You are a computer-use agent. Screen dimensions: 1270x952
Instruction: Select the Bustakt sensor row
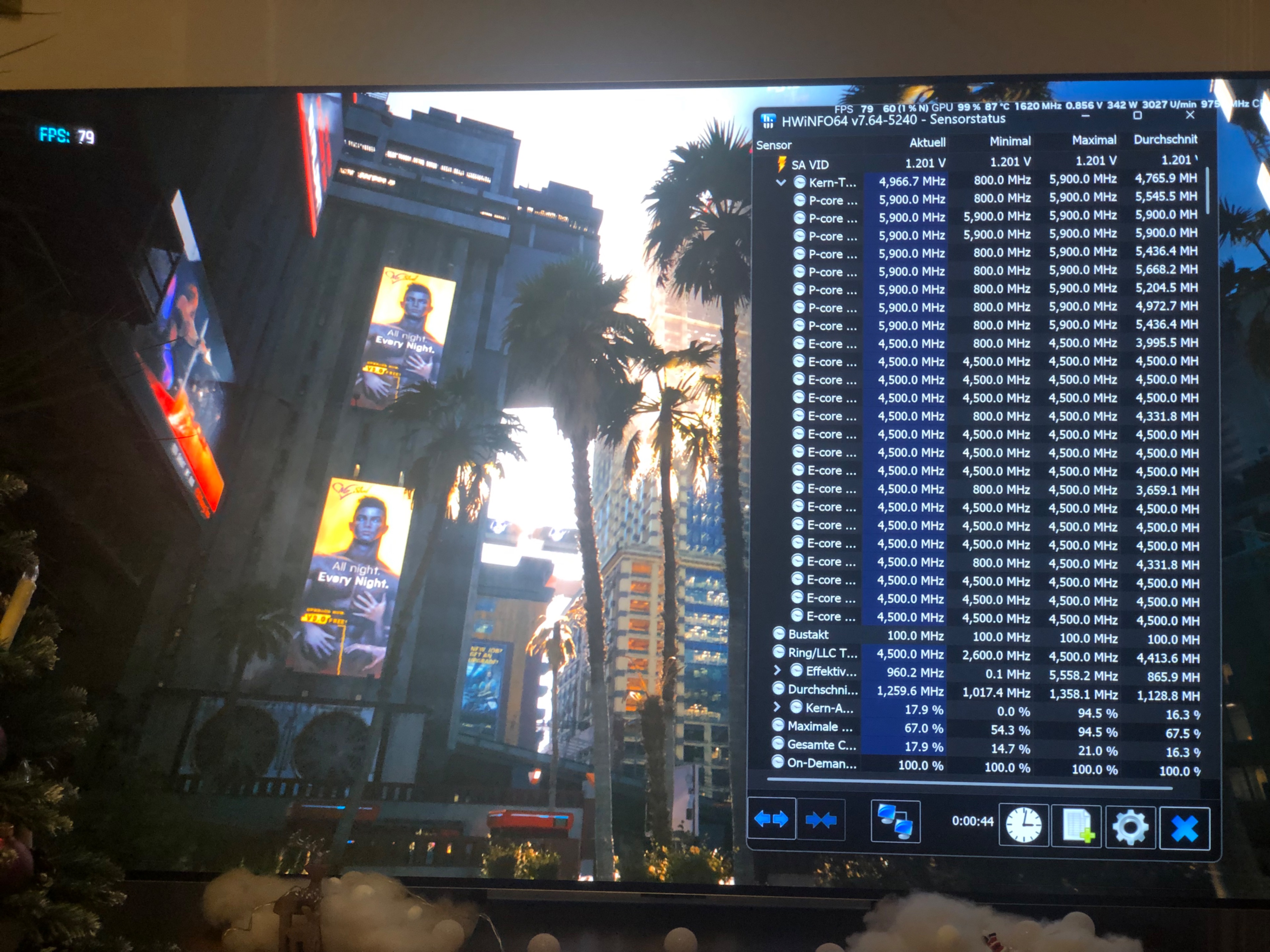808,634
